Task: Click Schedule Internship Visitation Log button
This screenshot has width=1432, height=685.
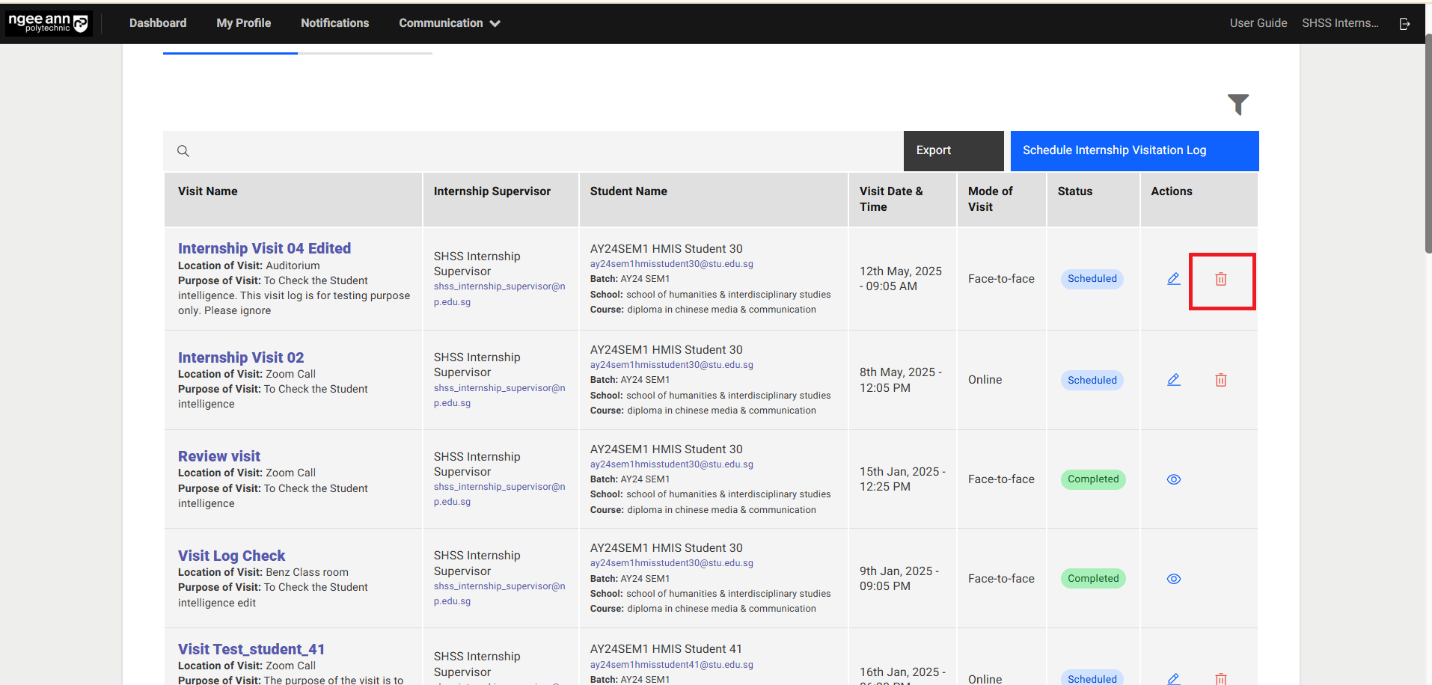Action: 1134,151
